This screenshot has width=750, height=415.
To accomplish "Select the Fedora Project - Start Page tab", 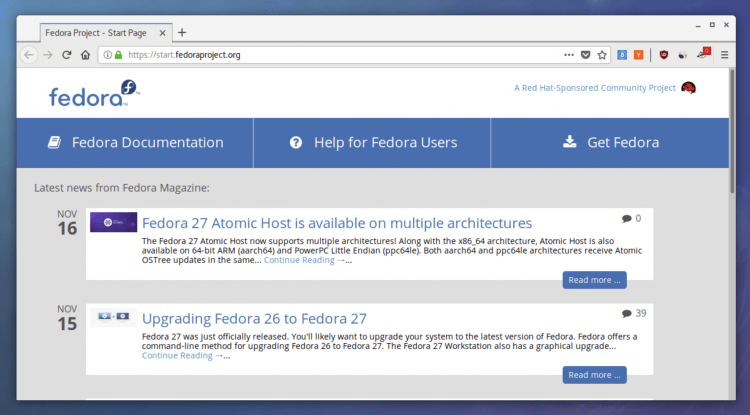I will pos(106,33).
